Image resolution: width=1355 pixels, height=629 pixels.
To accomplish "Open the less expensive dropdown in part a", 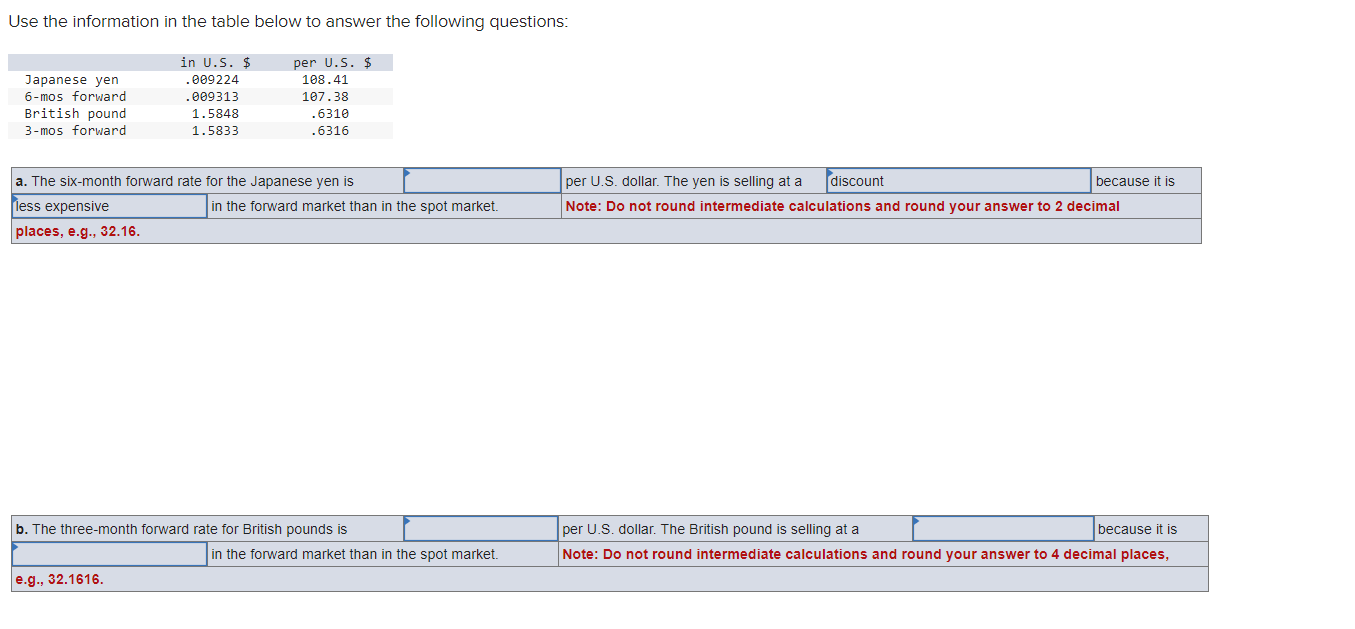I will (108, 206).
